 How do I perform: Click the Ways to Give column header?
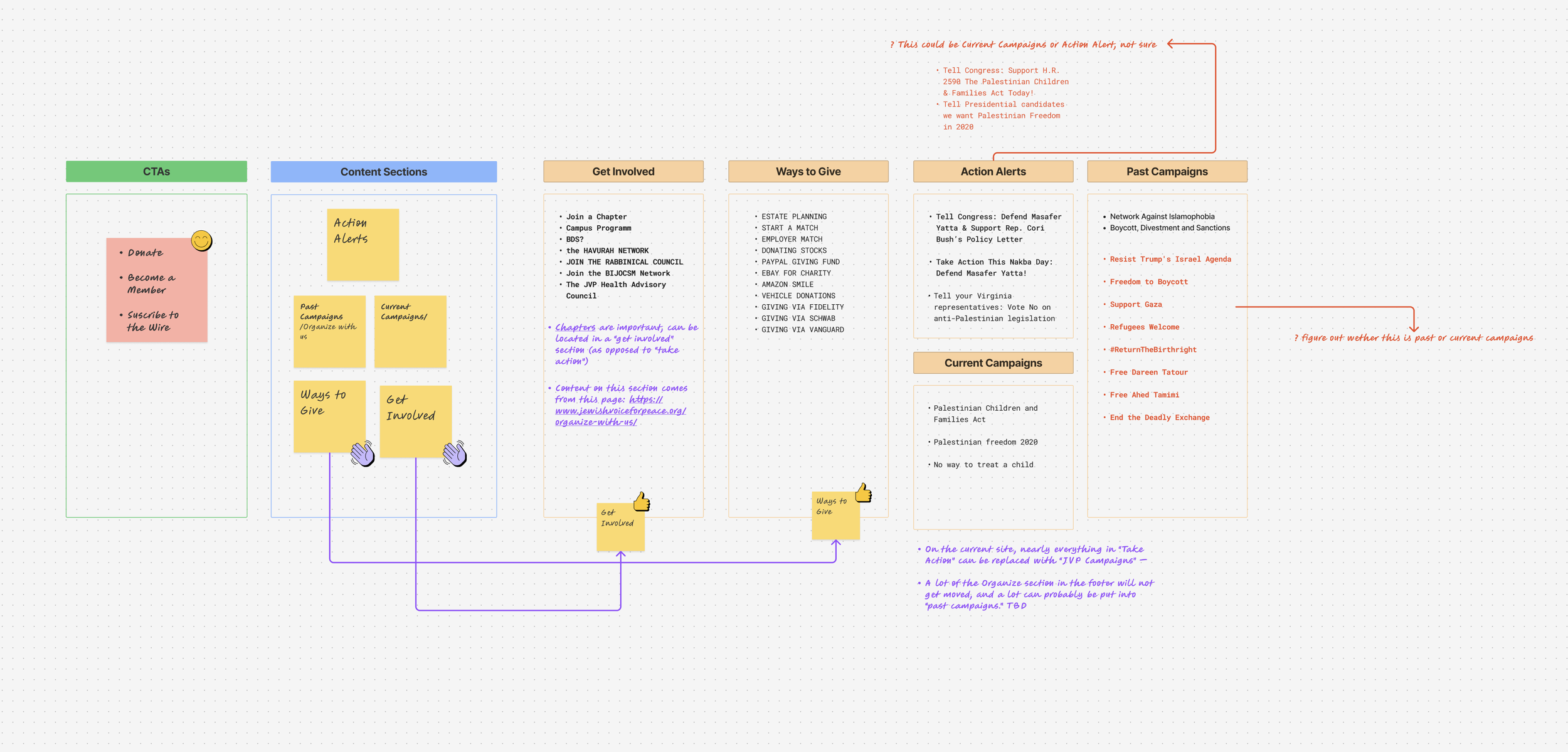click(x=808, y=171)
